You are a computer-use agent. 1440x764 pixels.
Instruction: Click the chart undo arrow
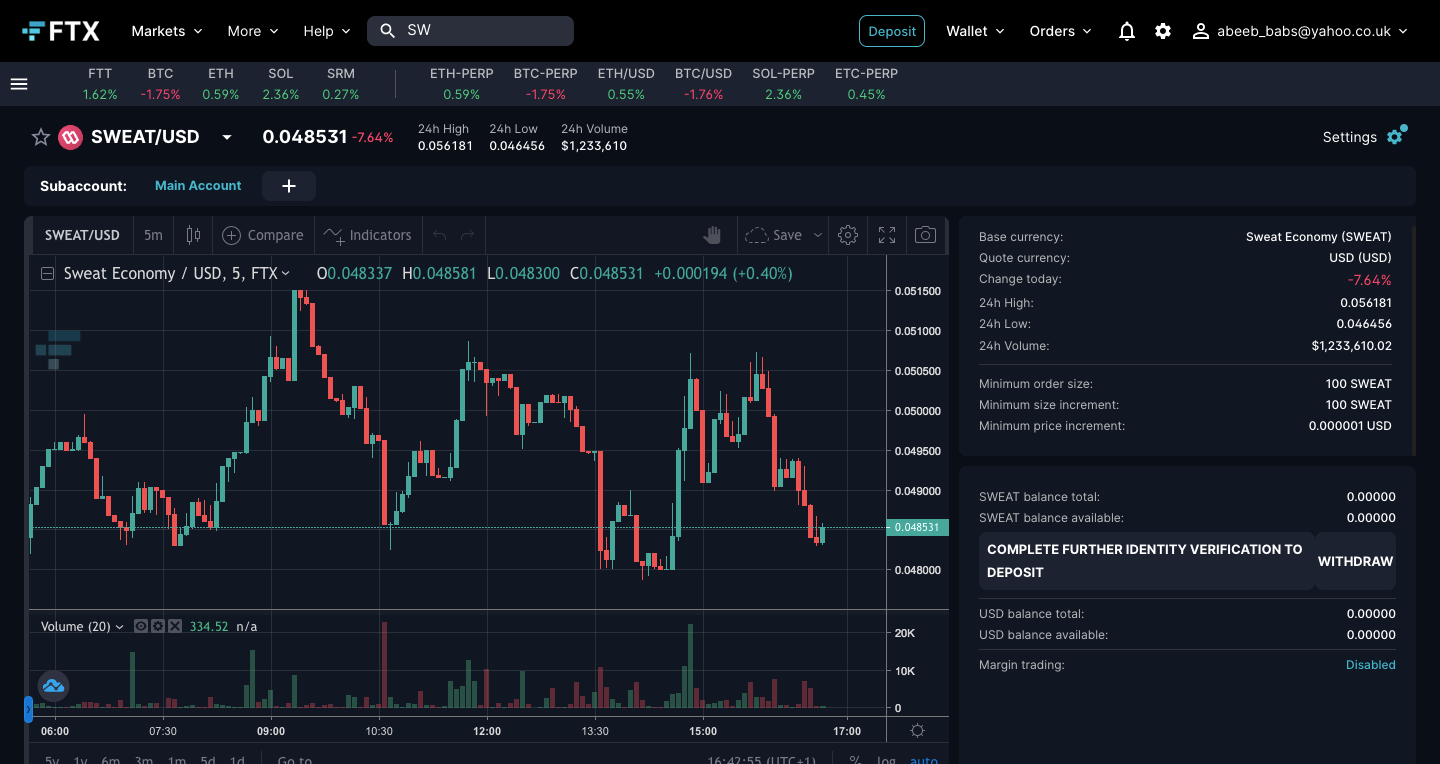(438, 235)
